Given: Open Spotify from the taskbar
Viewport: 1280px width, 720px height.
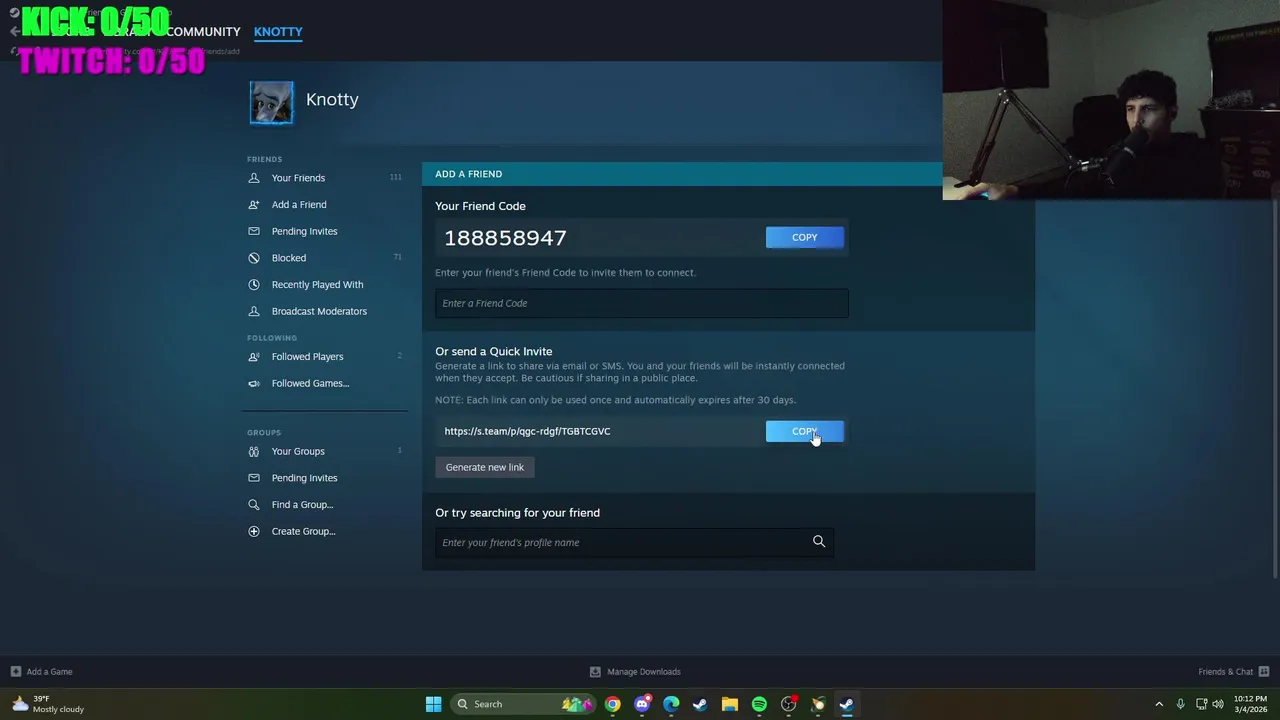Looking at the screenshot, I should click(759, 704).
